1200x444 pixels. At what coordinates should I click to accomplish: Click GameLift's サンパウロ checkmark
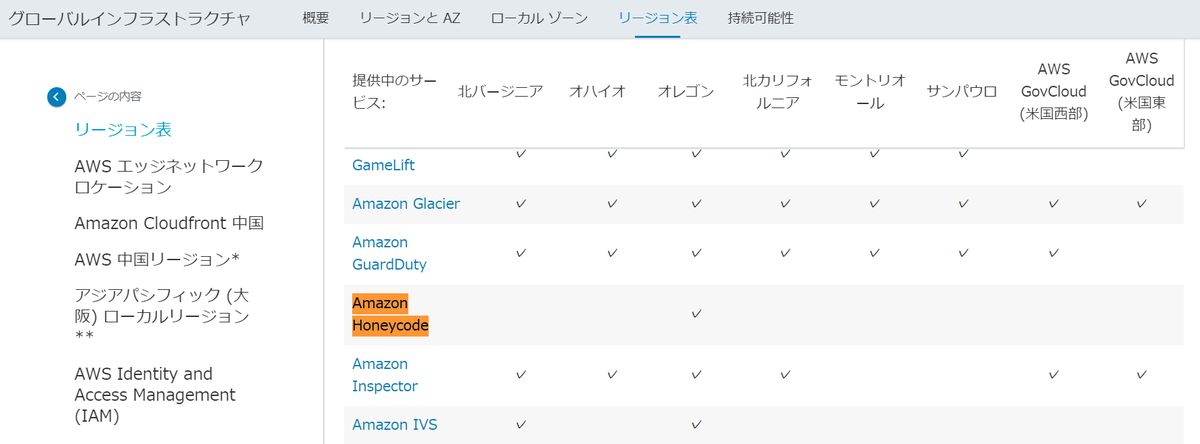(x=963, y=154)
